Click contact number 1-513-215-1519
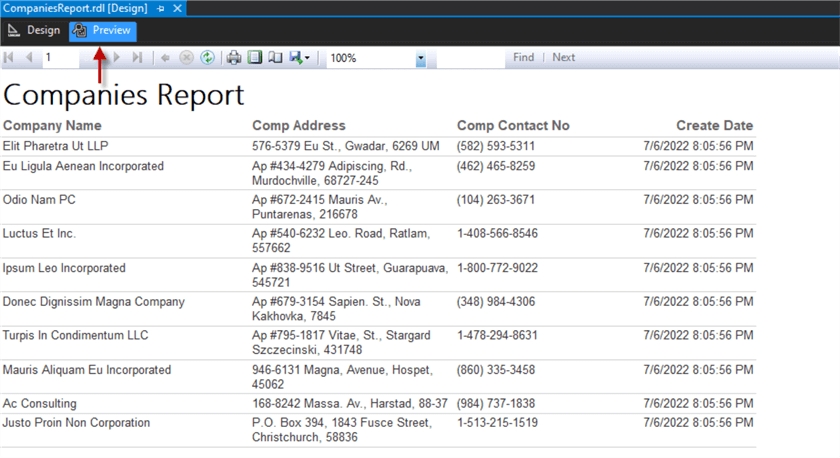The width and height of the screenshot is (840, 458). [x=497, y=423]
